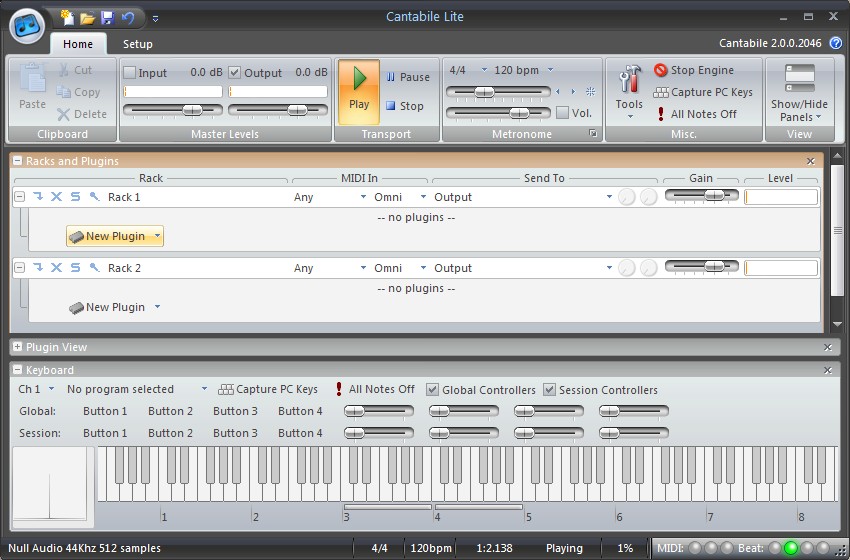
Task: Click the Rack 2 settings wrench icon
Action: (94, 267)
